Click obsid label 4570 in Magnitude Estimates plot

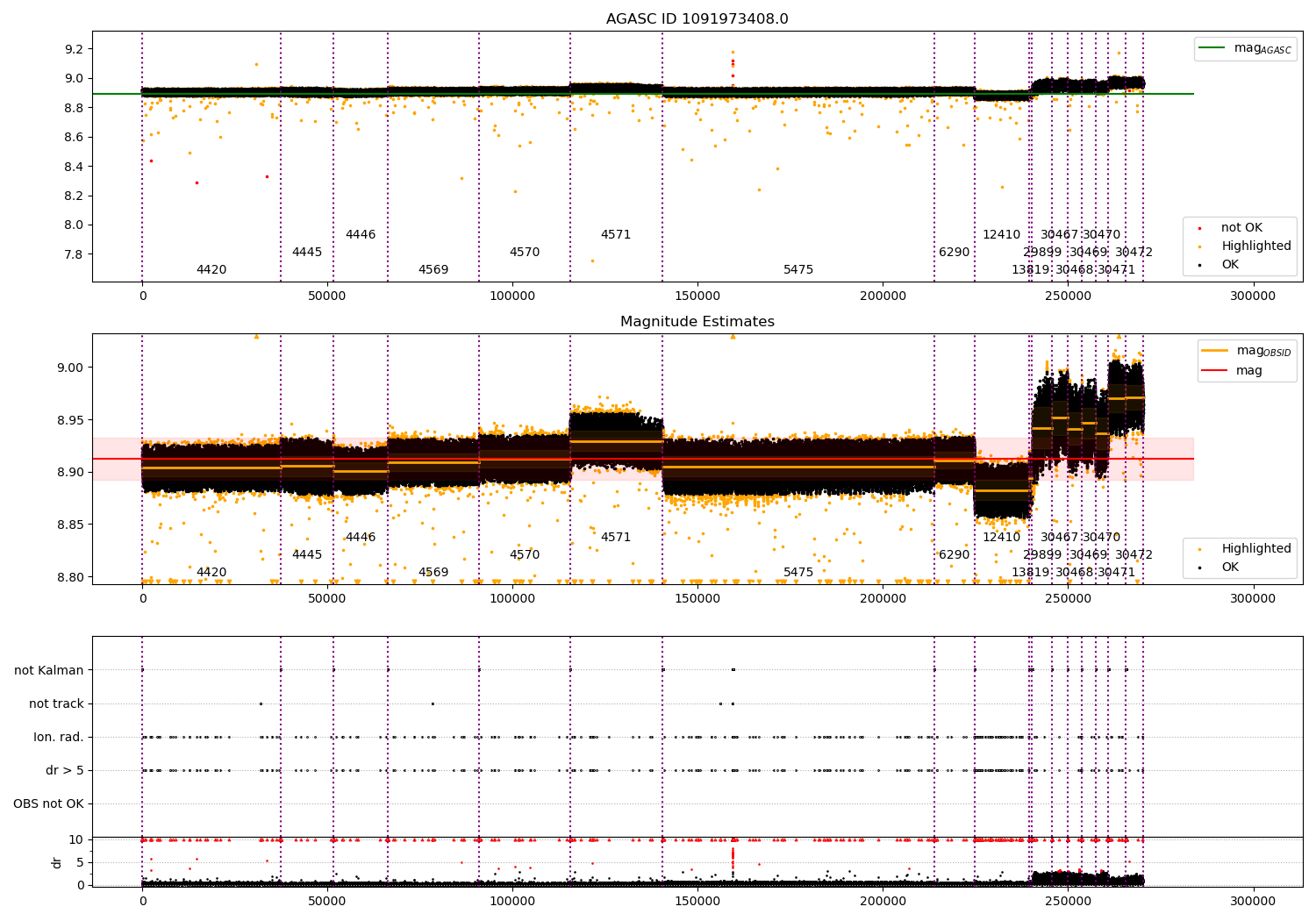[x=525, y=555]
